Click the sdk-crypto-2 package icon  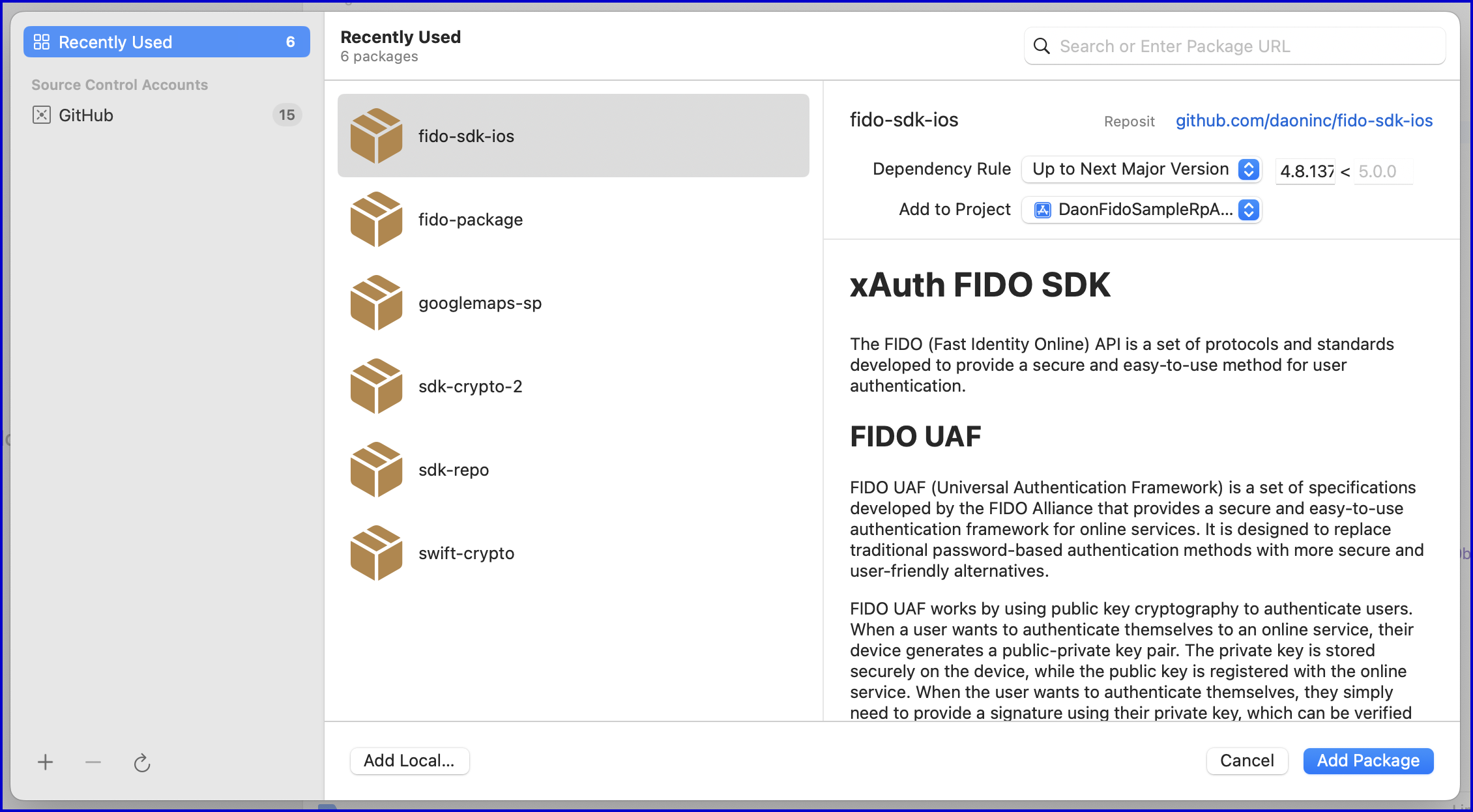[376, 386]
